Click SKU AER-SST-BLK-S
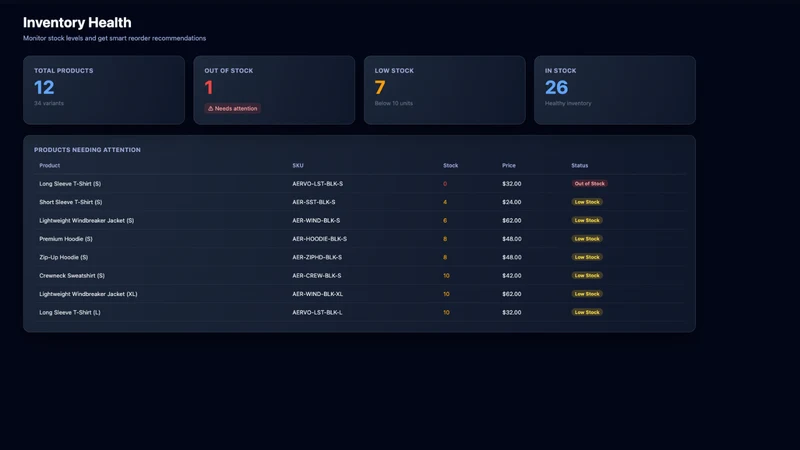The height and width of the screenshot is (450, 800). click(314, 202)
